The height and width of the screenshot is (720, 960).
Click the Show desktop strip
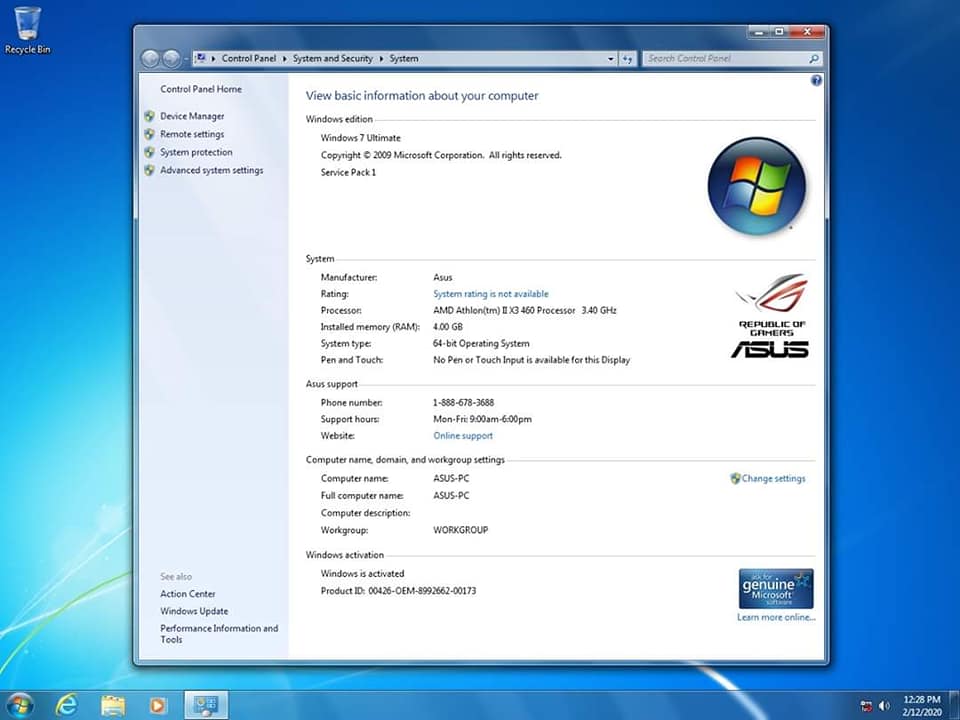tap(954, 705)
